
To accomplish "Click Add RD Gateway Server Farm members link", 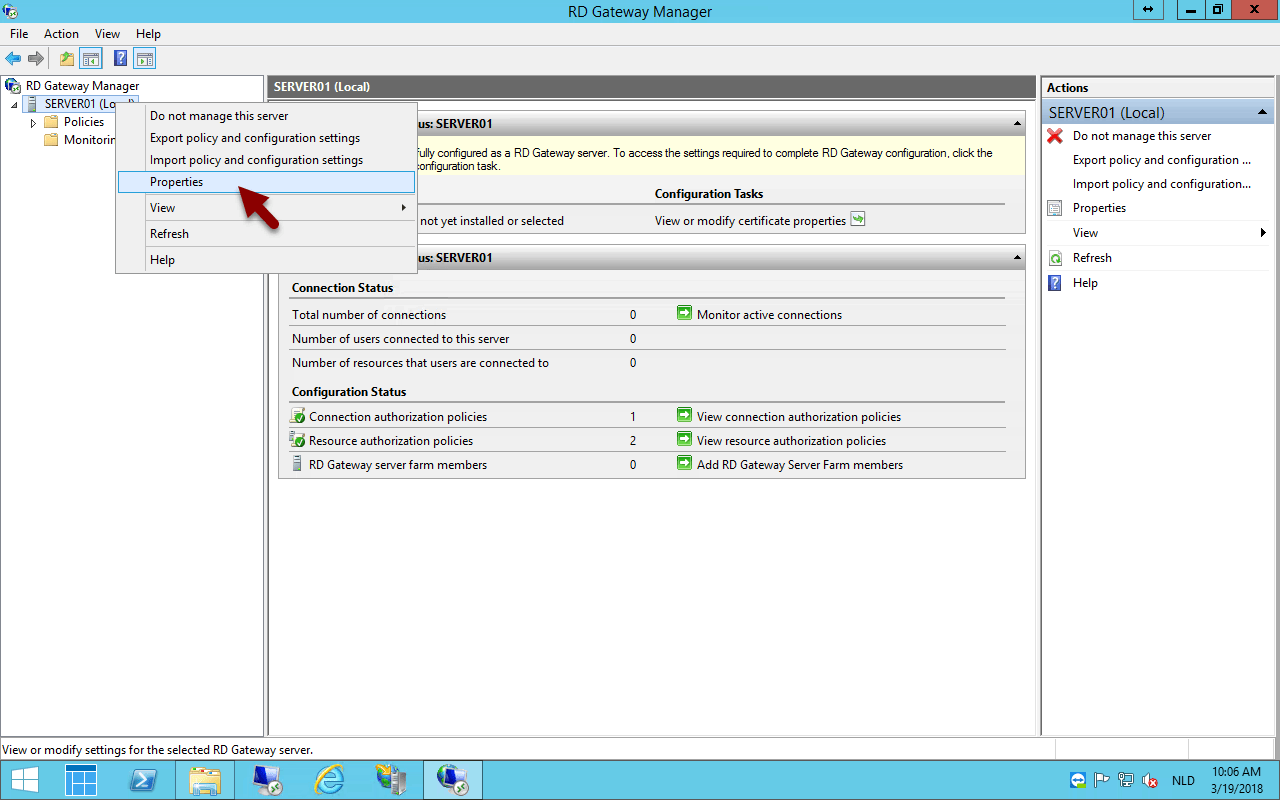I will (x=800, y=465).
